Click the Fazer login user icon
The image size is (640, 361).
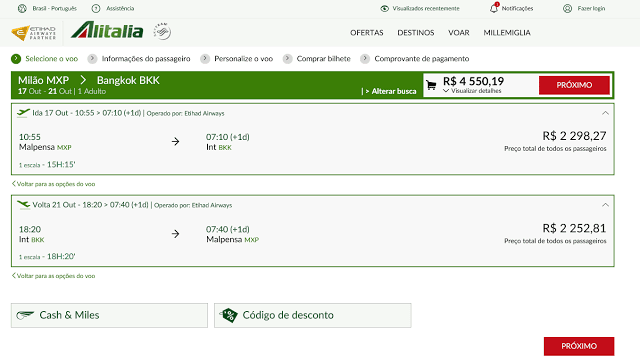click(x=567, y=8)
